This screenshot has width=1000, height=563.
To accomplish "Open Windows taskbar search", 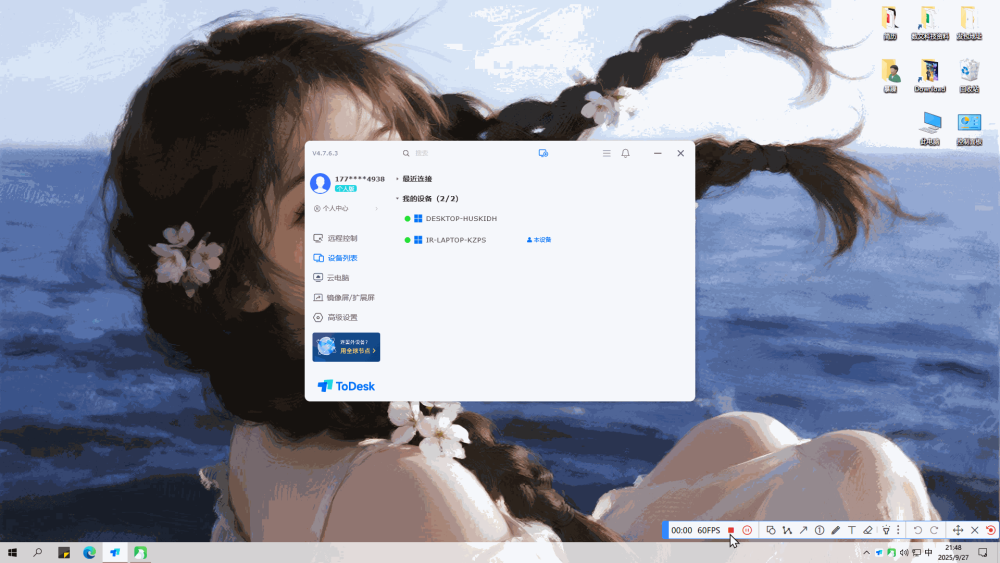I will pos(38,553).
